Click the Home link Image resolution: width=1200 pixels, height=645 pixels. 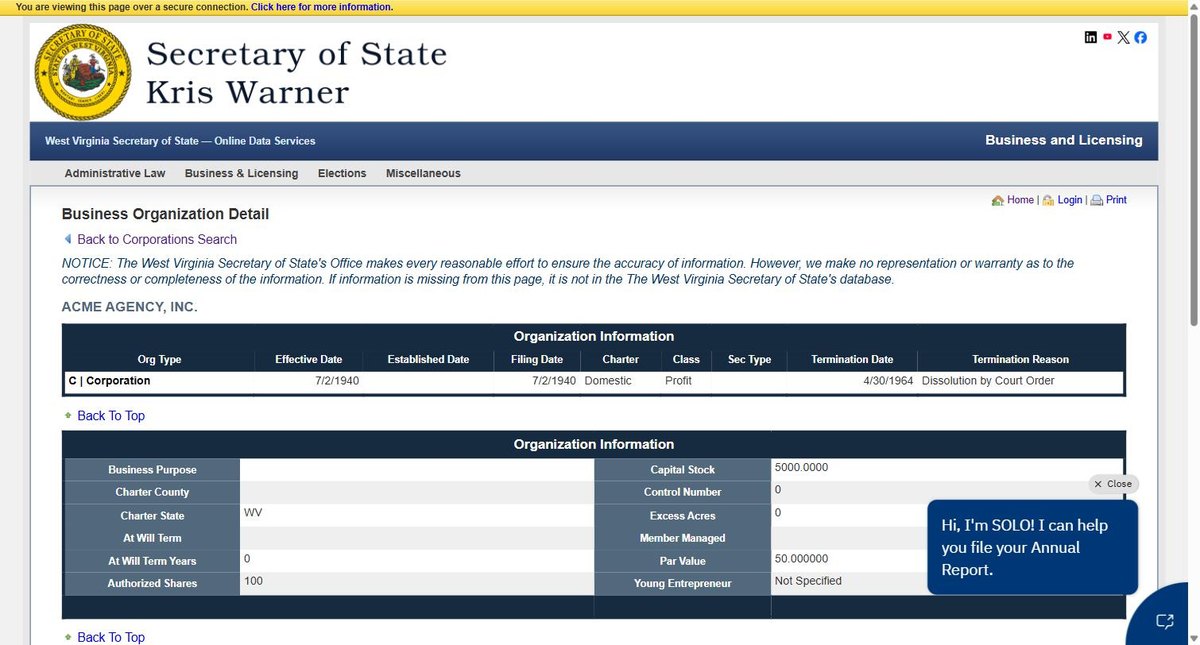(x=1020, y=200)
